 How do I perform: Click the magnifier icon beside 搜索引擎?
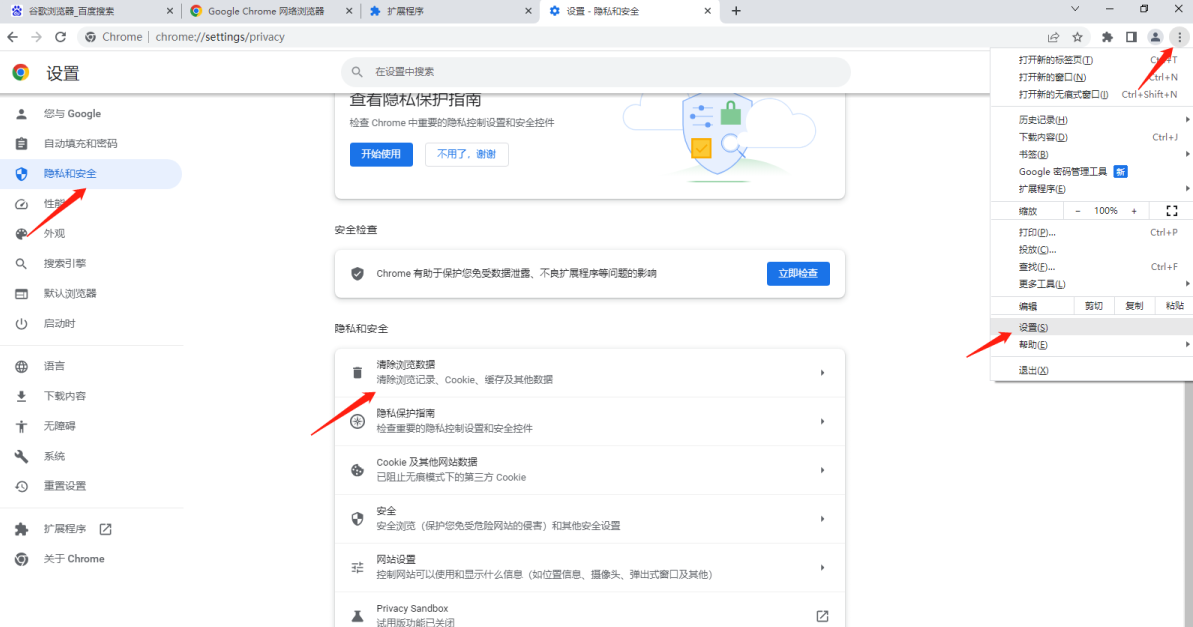pos(21,263)
